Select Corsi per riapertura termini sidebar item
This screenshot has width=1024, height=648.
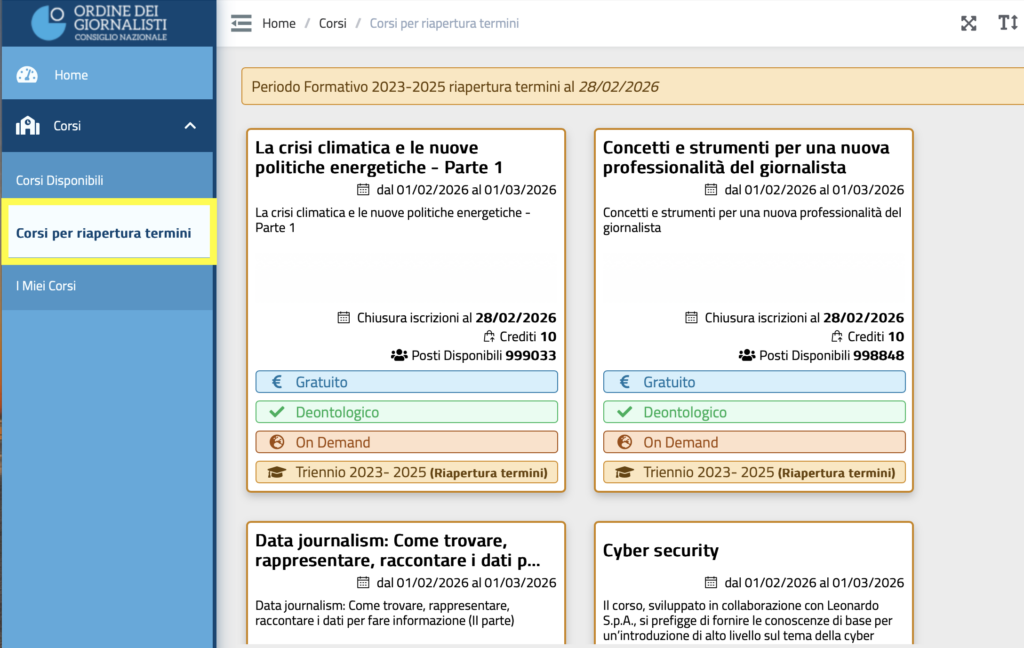click(103, 233)
